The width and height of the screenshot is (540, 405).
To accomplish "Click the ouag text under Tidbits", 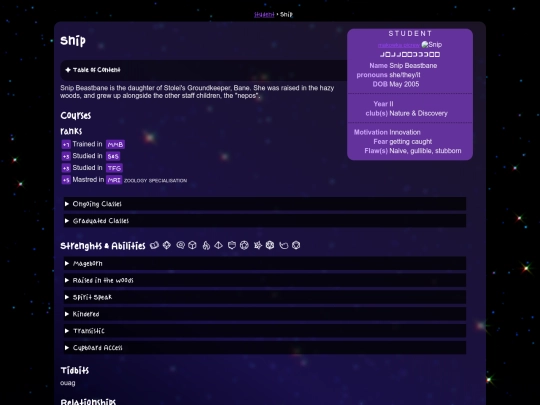I will pyautogui.click(x=68, y=383).
